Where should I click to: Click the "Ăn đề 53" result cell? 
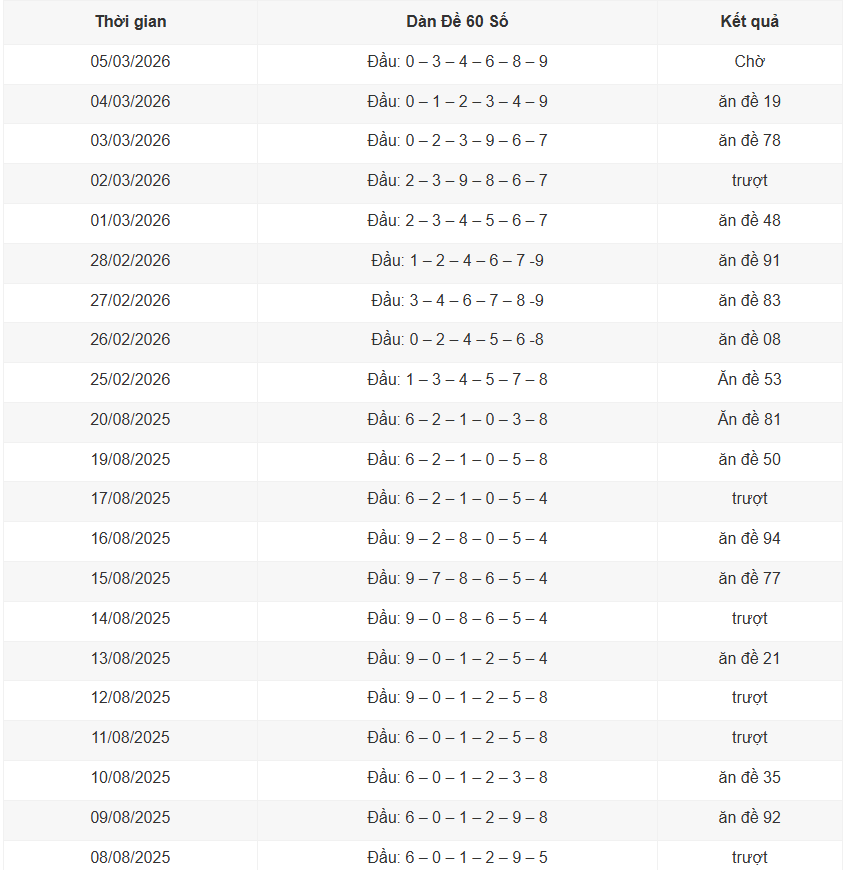tap(749, 380)
